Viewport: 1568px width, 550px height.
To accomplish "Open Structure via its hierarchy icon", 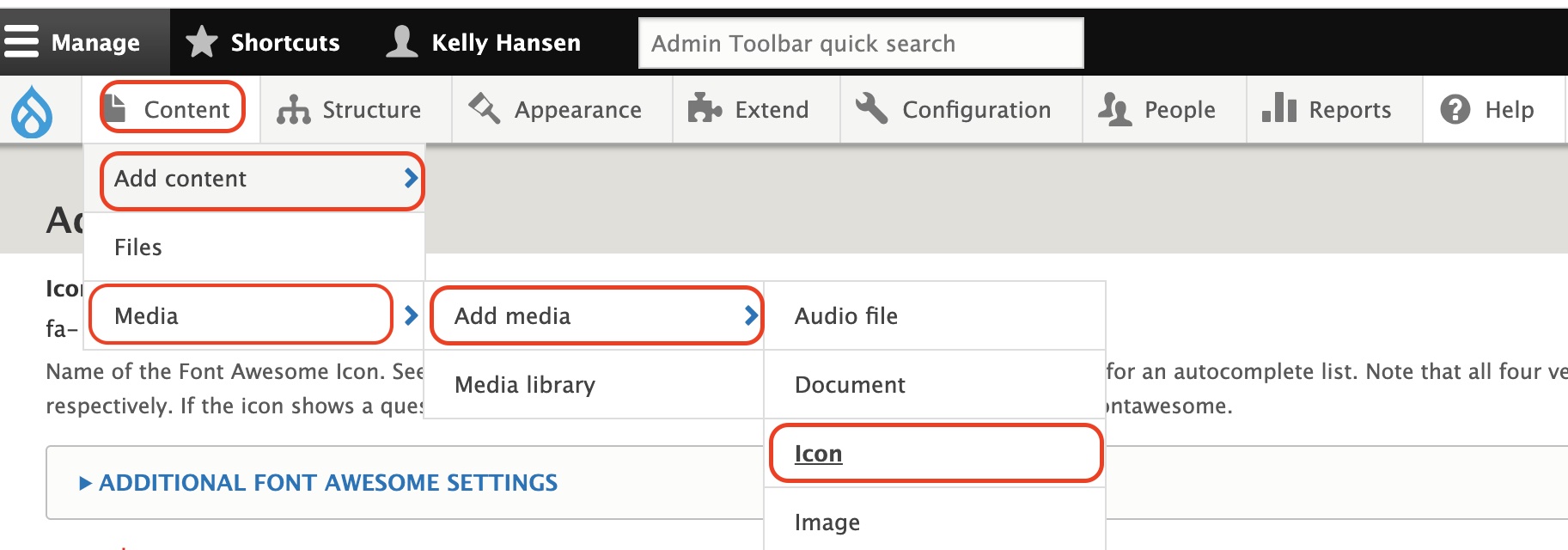I will point(294,110).
